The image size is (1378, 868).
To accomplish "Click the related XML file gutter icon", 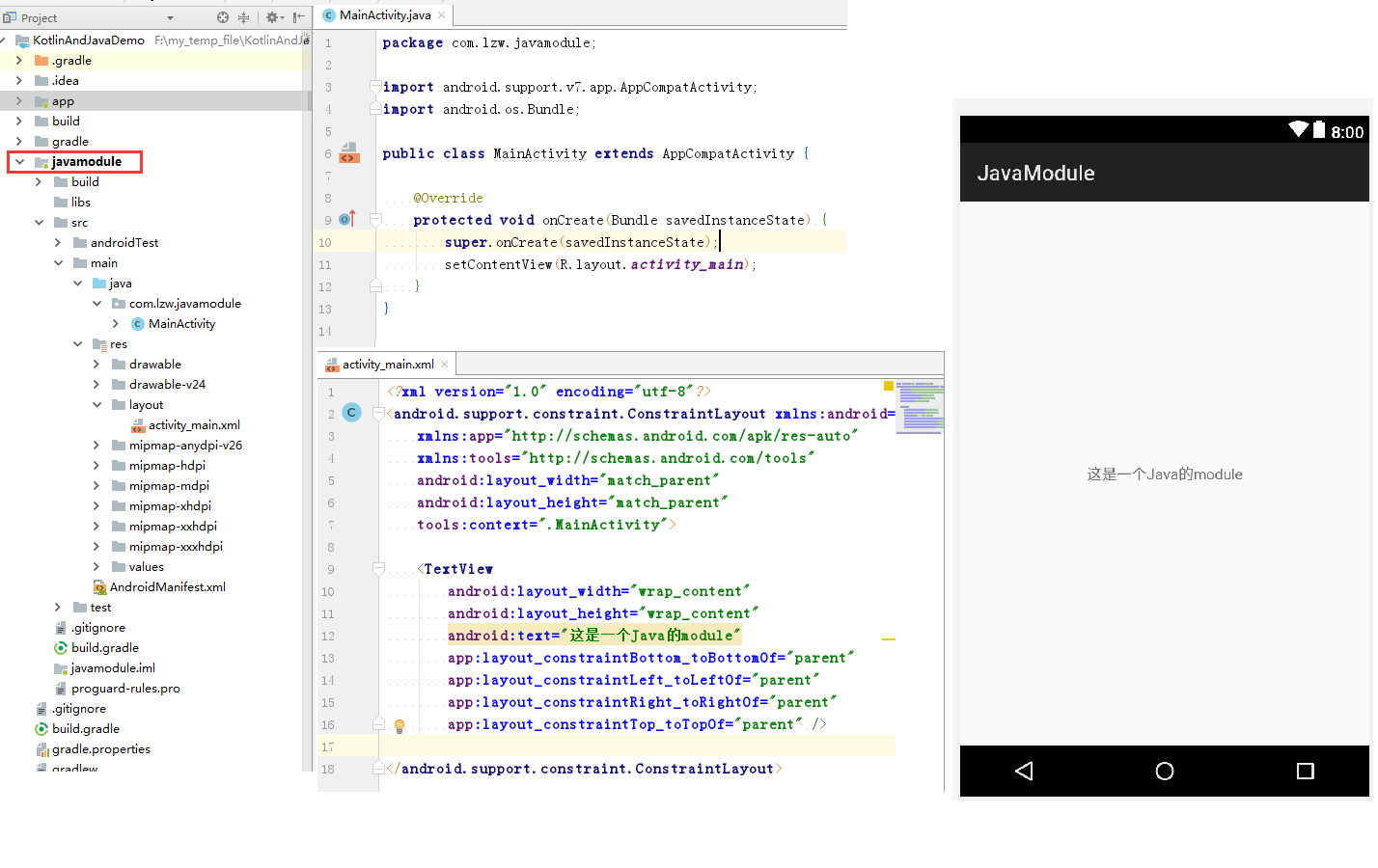I will [349, 153].
